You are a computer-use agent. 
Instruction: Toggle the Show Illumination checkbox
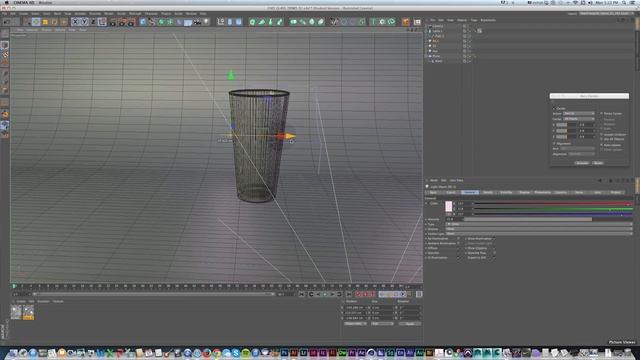[x=494, y=239]
